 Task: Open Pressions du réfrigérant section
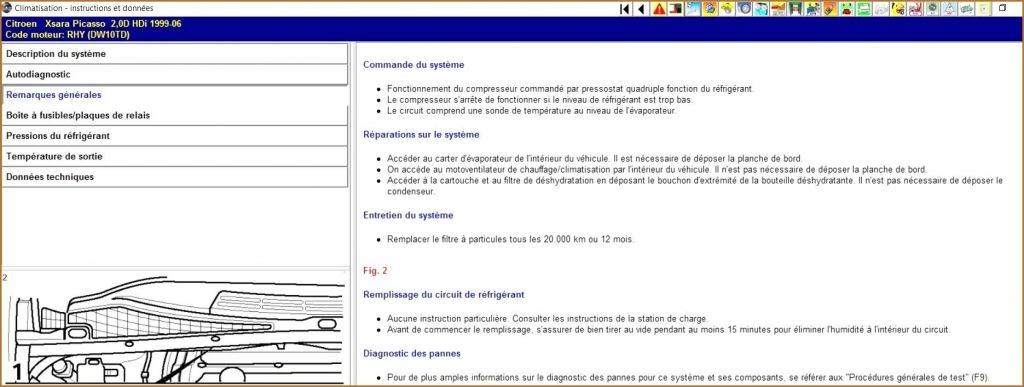pos(174,136)
